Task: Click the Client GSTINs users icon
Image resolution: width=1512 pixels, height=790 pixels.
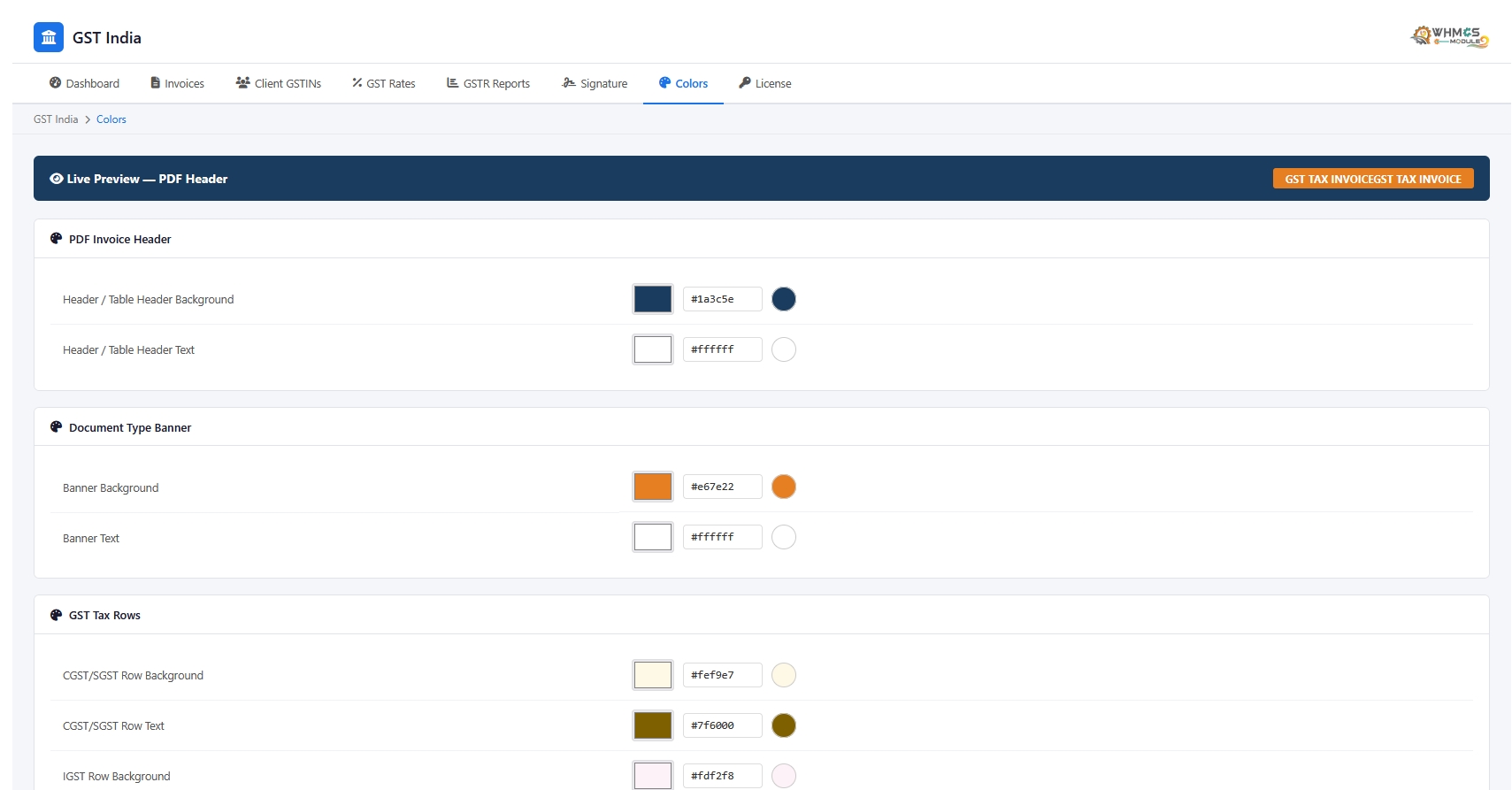Action: [242, 82]
